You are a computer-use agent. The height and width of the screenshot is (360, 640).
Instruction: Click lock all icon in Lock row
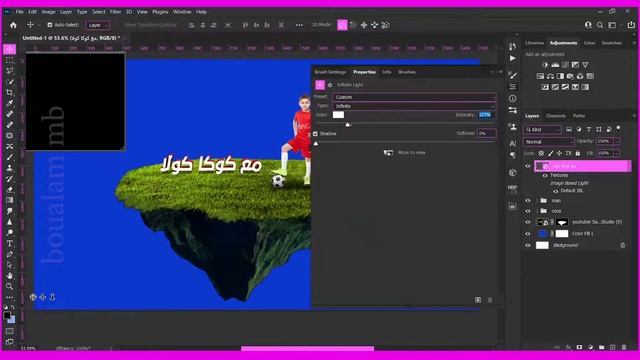coord(578,153)
